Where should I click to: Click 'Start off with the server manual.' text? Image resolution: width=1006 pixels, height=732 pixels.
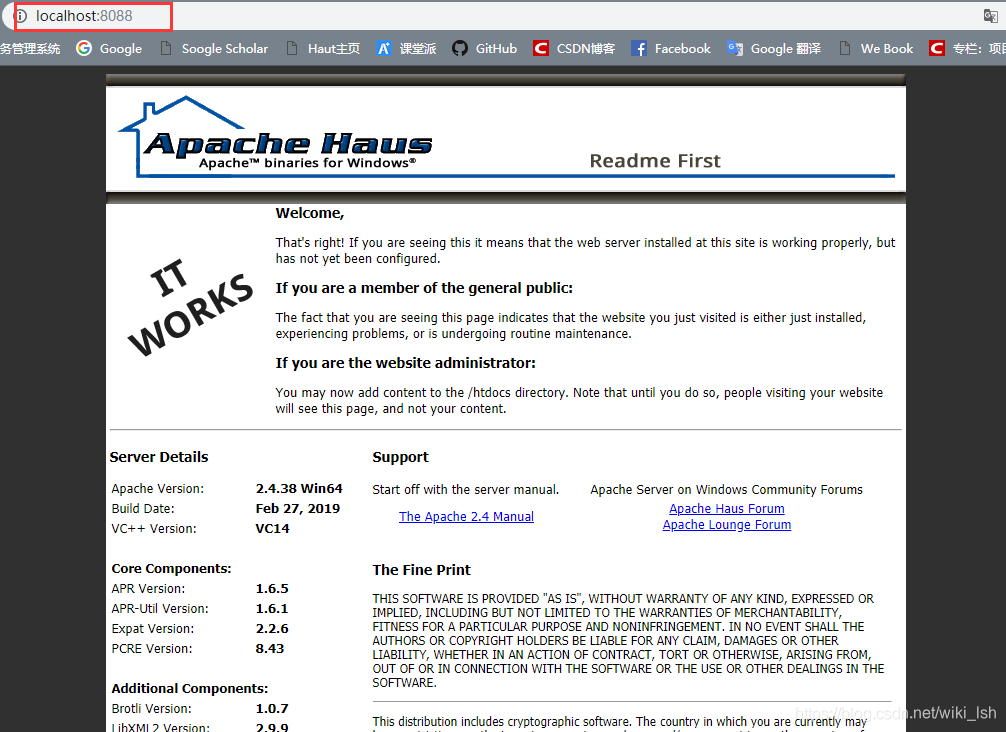tap(466, 489)
